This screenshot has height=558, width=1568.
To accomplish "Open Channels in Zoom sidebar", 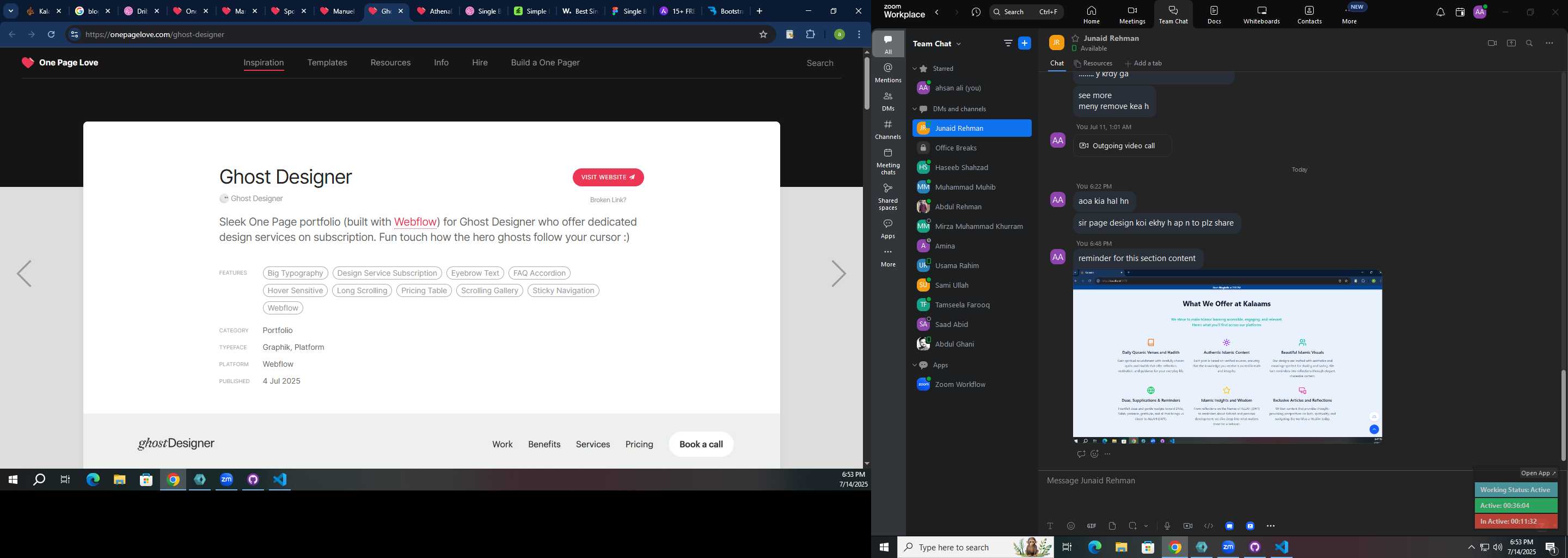I will (x=888, y=130).
